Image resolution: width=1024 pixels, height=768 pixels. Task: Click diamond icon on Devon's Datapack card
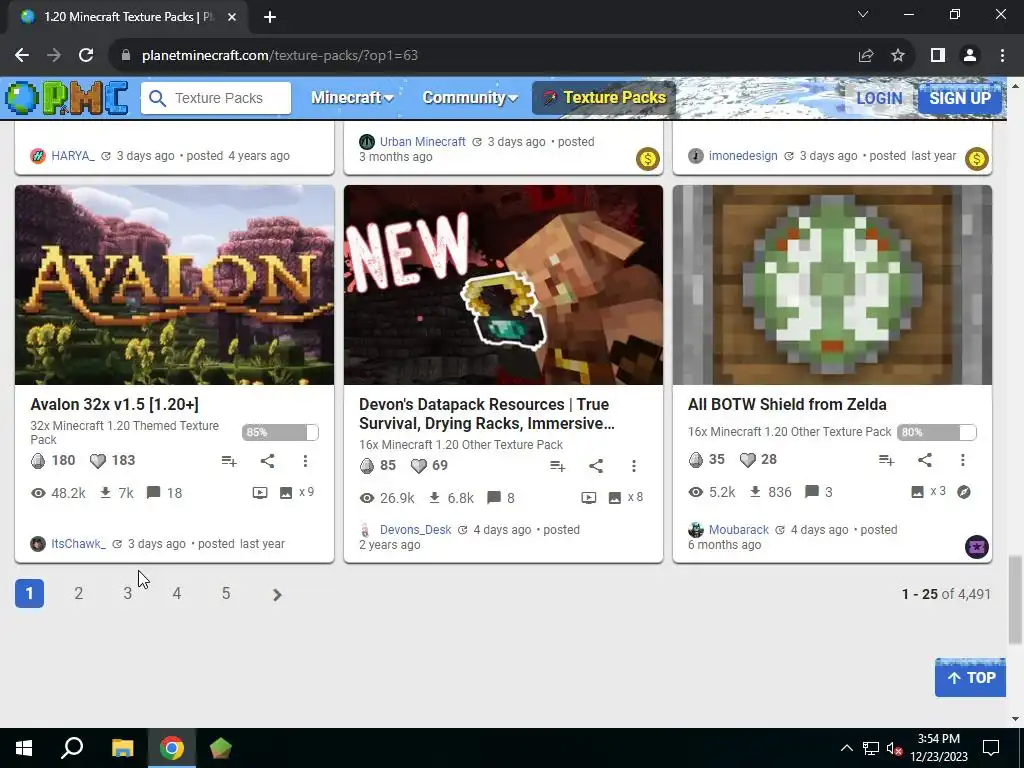[x=367, y=466]
